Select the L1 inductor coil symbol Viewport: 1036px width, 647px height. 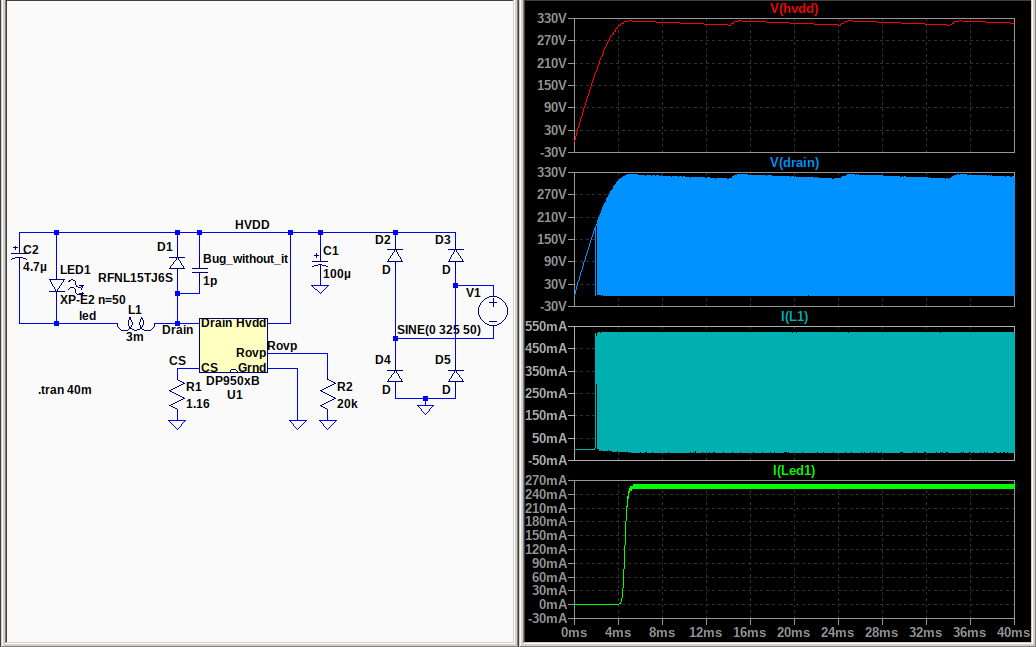click(135, 324)
